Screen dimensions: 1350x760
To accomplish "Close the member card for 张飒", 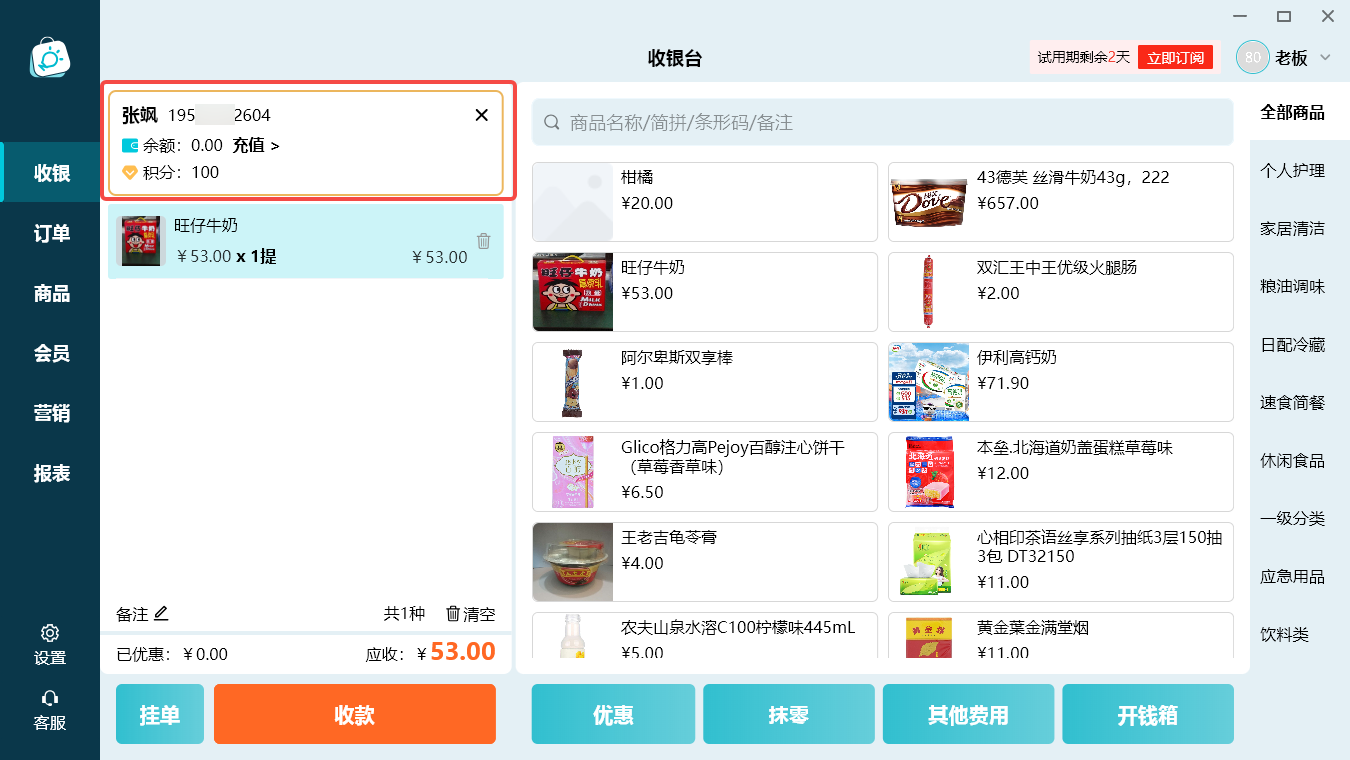I will 482,115.
